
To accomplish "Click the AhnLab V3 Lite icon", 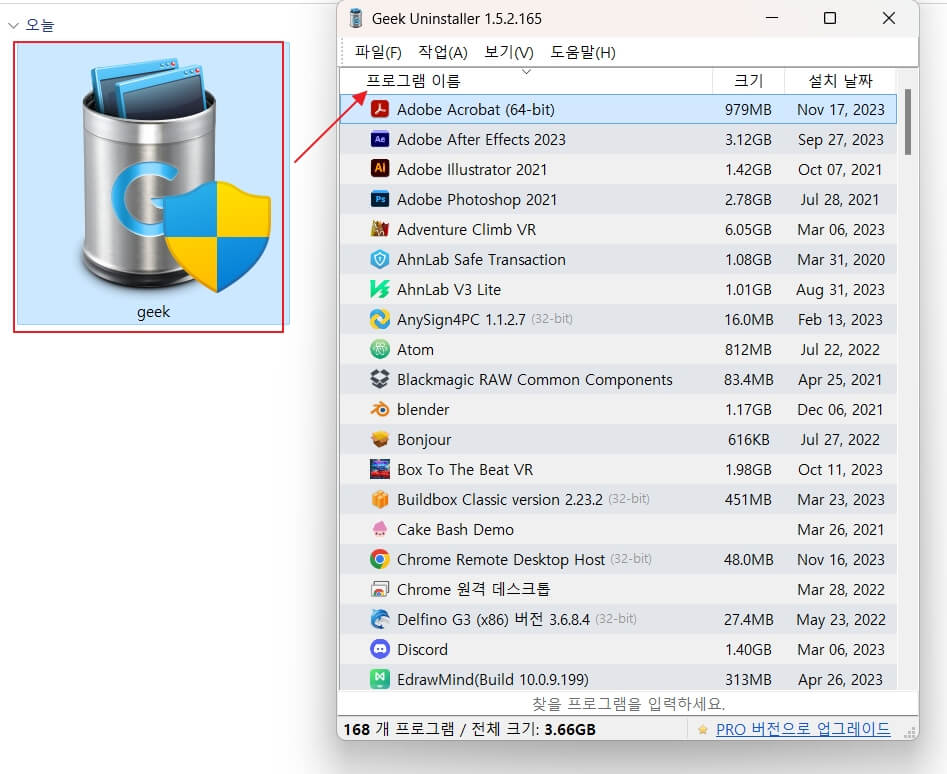I will tap(378, 289).
